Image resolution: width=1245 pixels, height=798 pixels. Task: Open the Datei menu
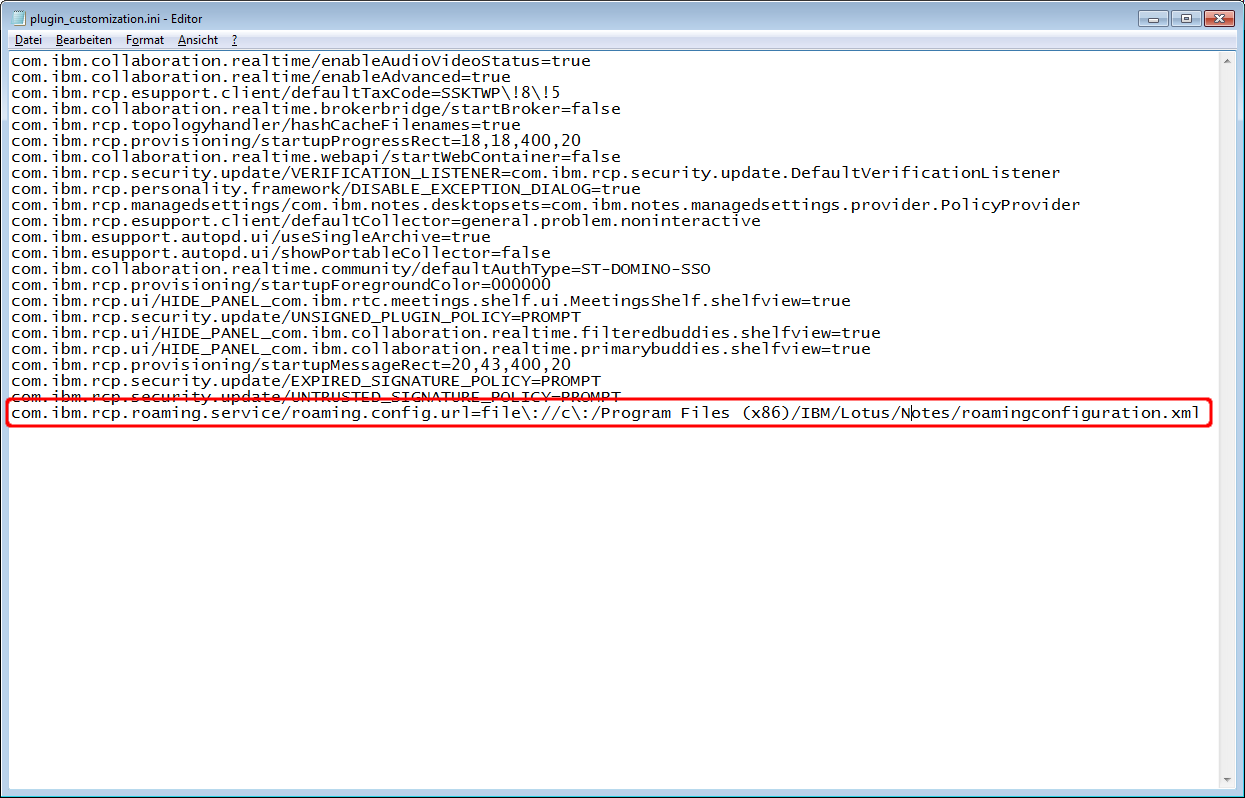(28, 40)
